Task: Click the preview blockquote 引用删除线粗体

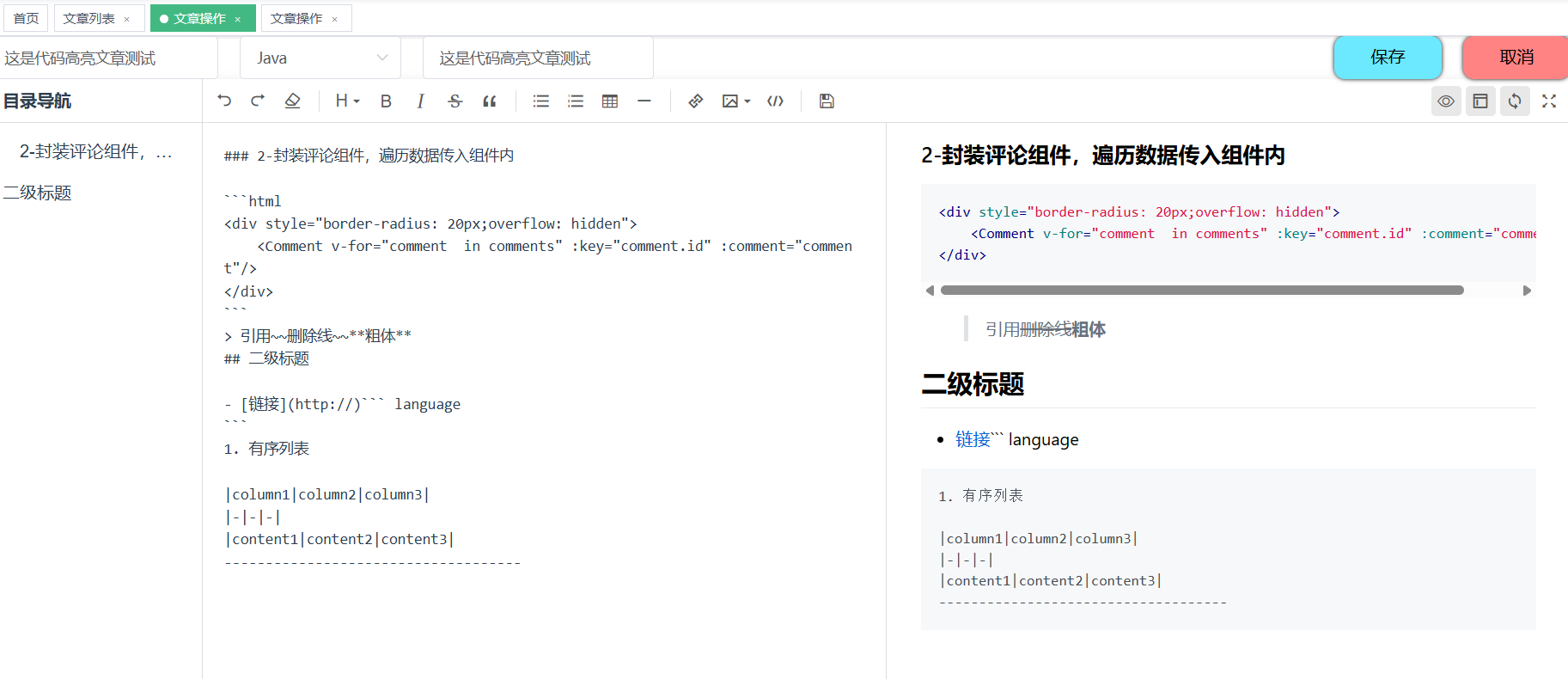Action: click(x=1045, y=329)
